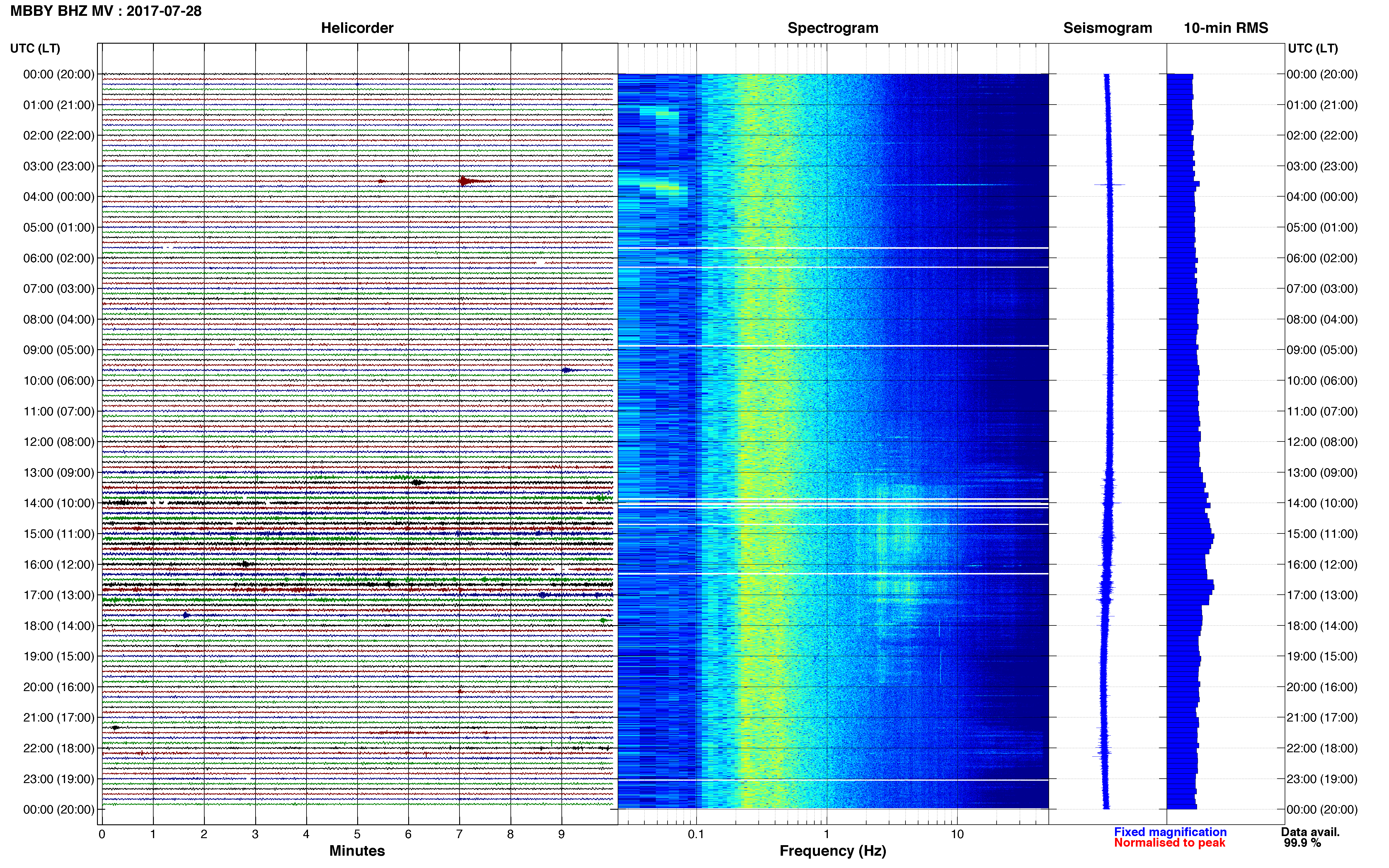Viewport: 1389px width, 868px height.
Task: Click '15:00 (11:00)' on the left time axis
Action: 59,534
